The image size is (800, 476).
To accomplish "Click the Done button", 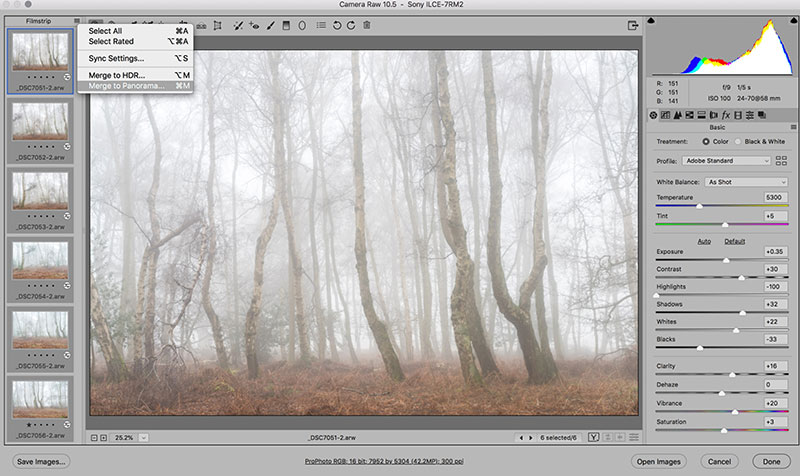I will coord(771,461).
